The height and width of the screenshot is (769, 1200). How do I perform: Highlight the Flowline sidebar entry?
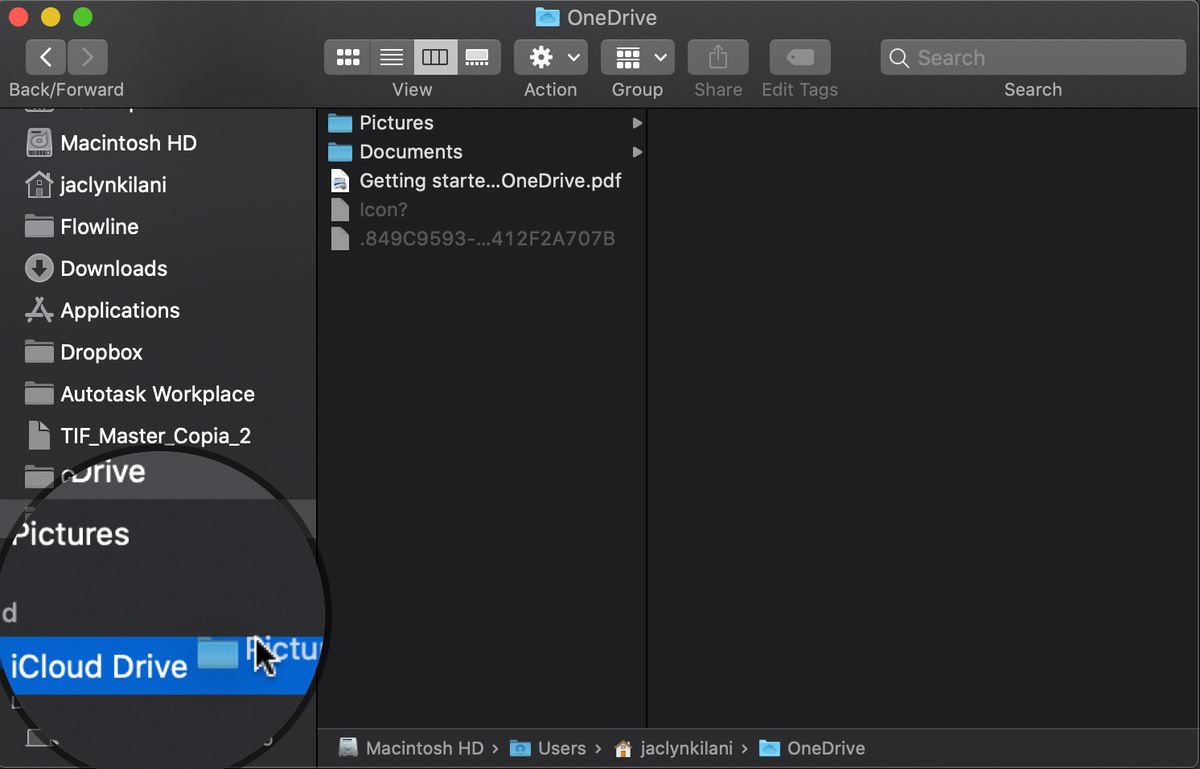coord(98,226)
